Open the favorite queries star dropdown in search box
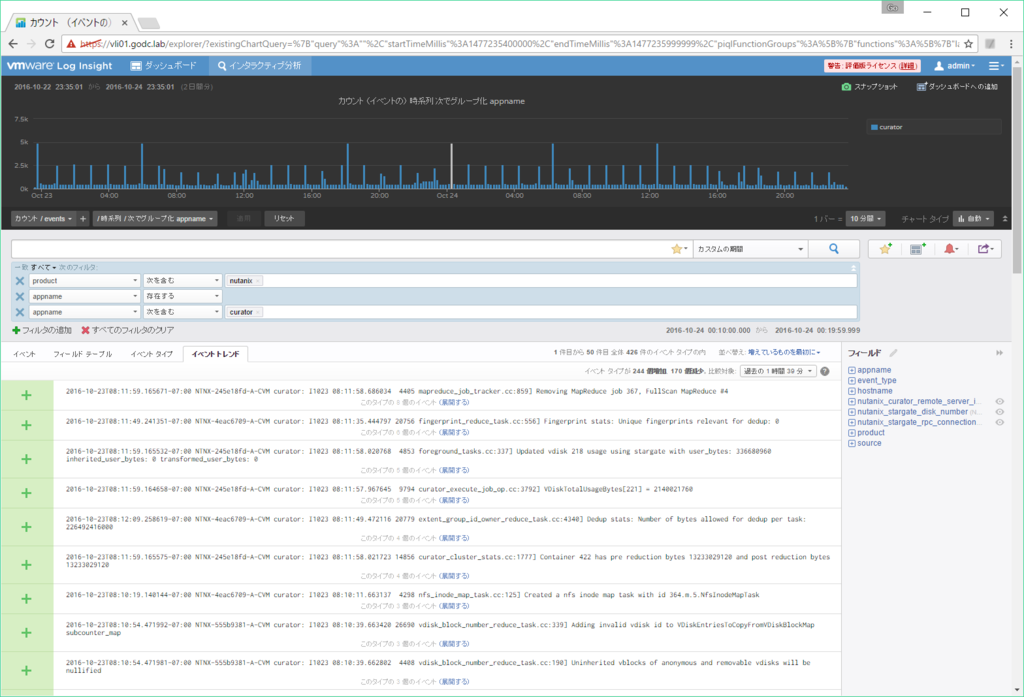Screen dimensions: 1024x697 click(x=679, y=249)
